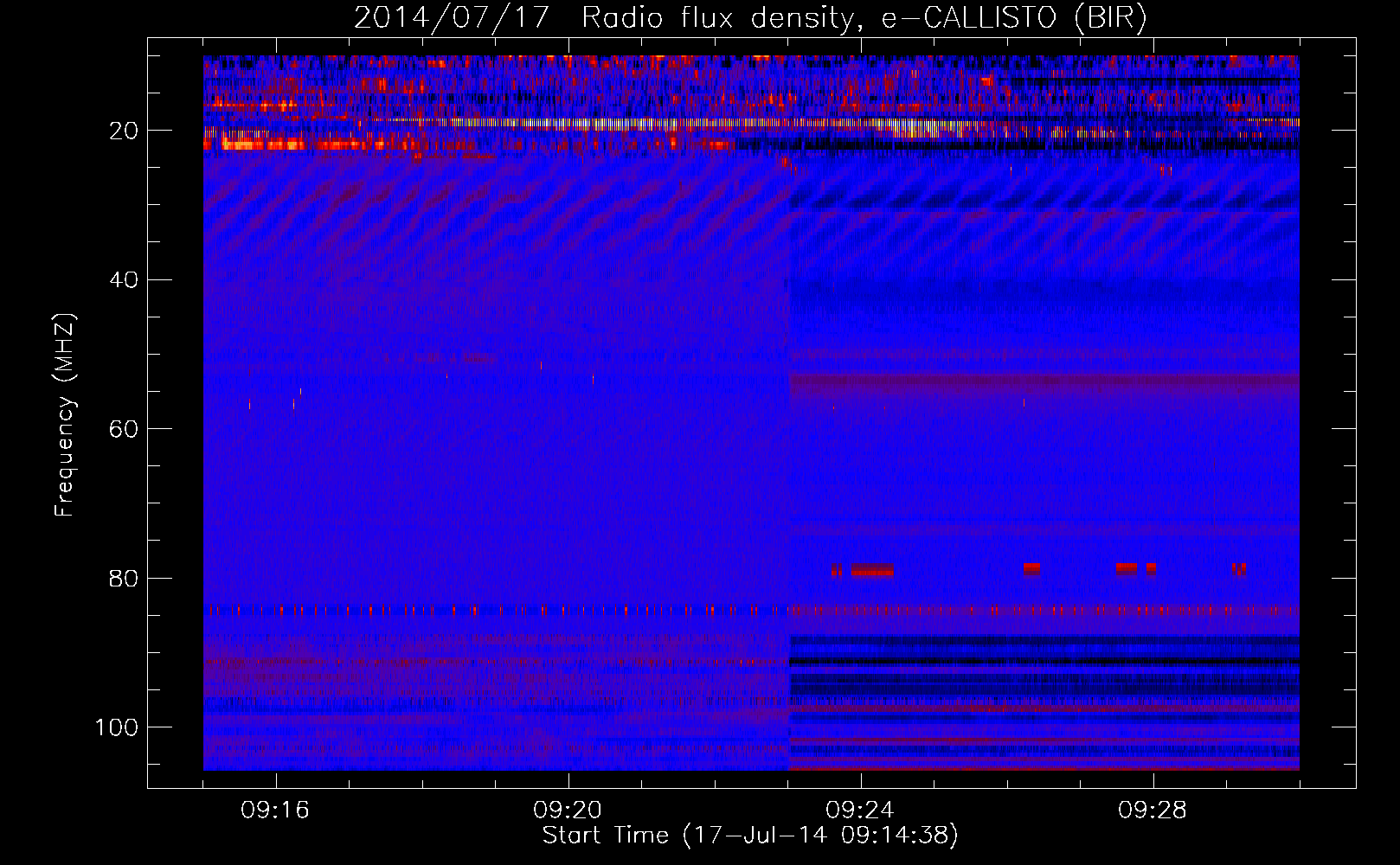The width and height of the screenshot is (1400, 865).
Task: Click the 09:24 time tick label
Action: [860, 811]
